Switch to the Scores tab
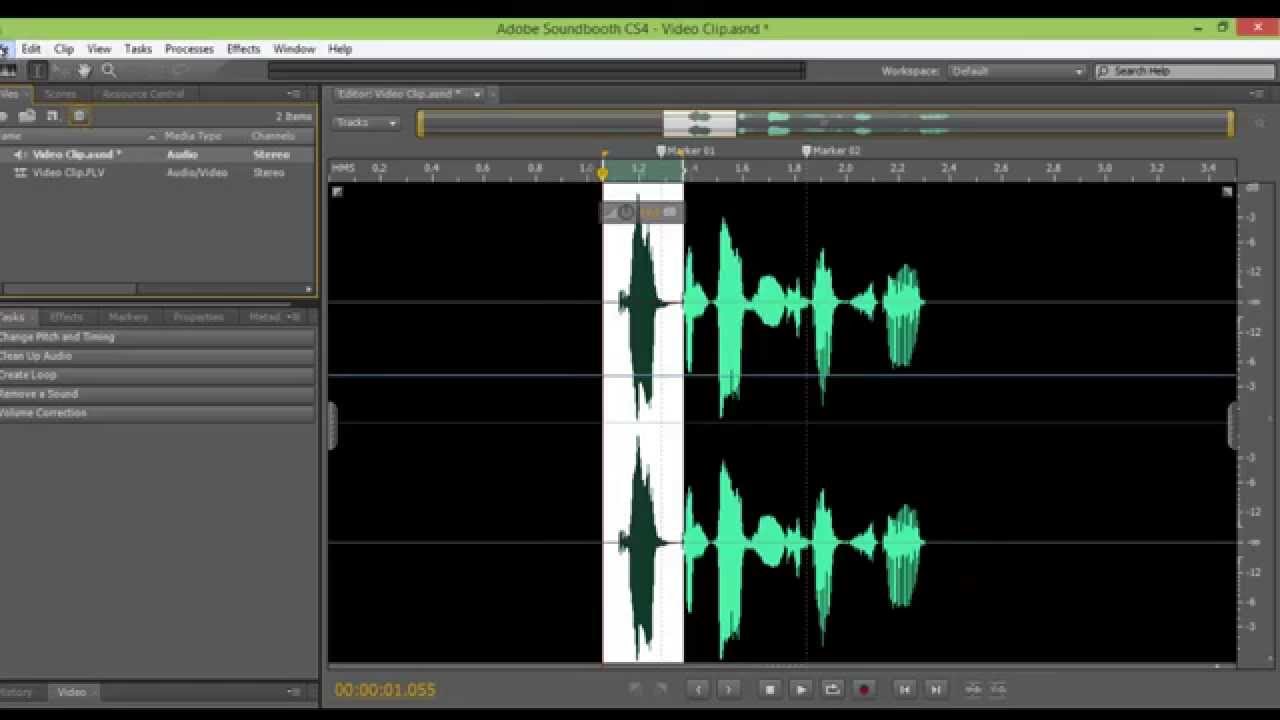Screen dimensions: 1280x720 pos(60,94)
